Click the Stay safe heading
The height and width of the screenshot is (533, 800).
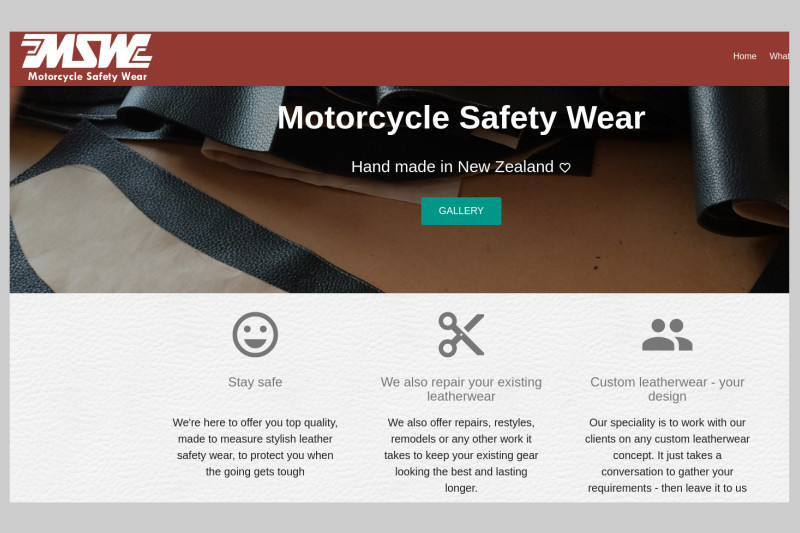coord(255,382)
